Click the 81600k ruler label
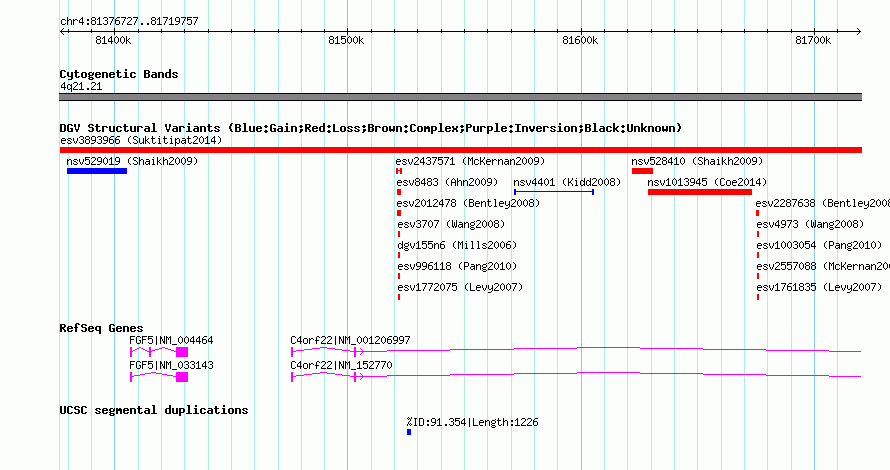Viewport: 890px width, 470px height. click(580, 40)
